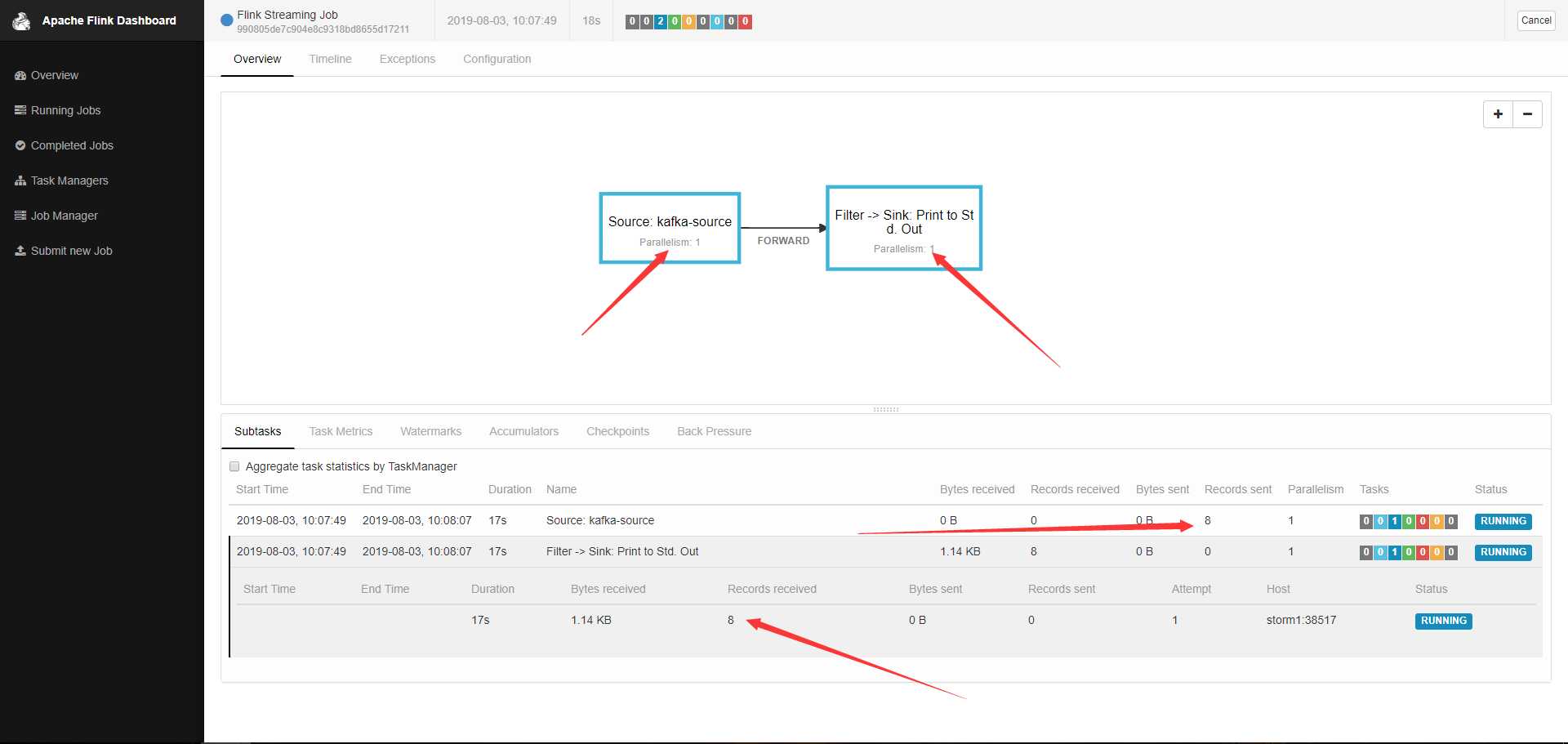
Task: Click the blue job status circle icon
Action: tap(227, 20)
